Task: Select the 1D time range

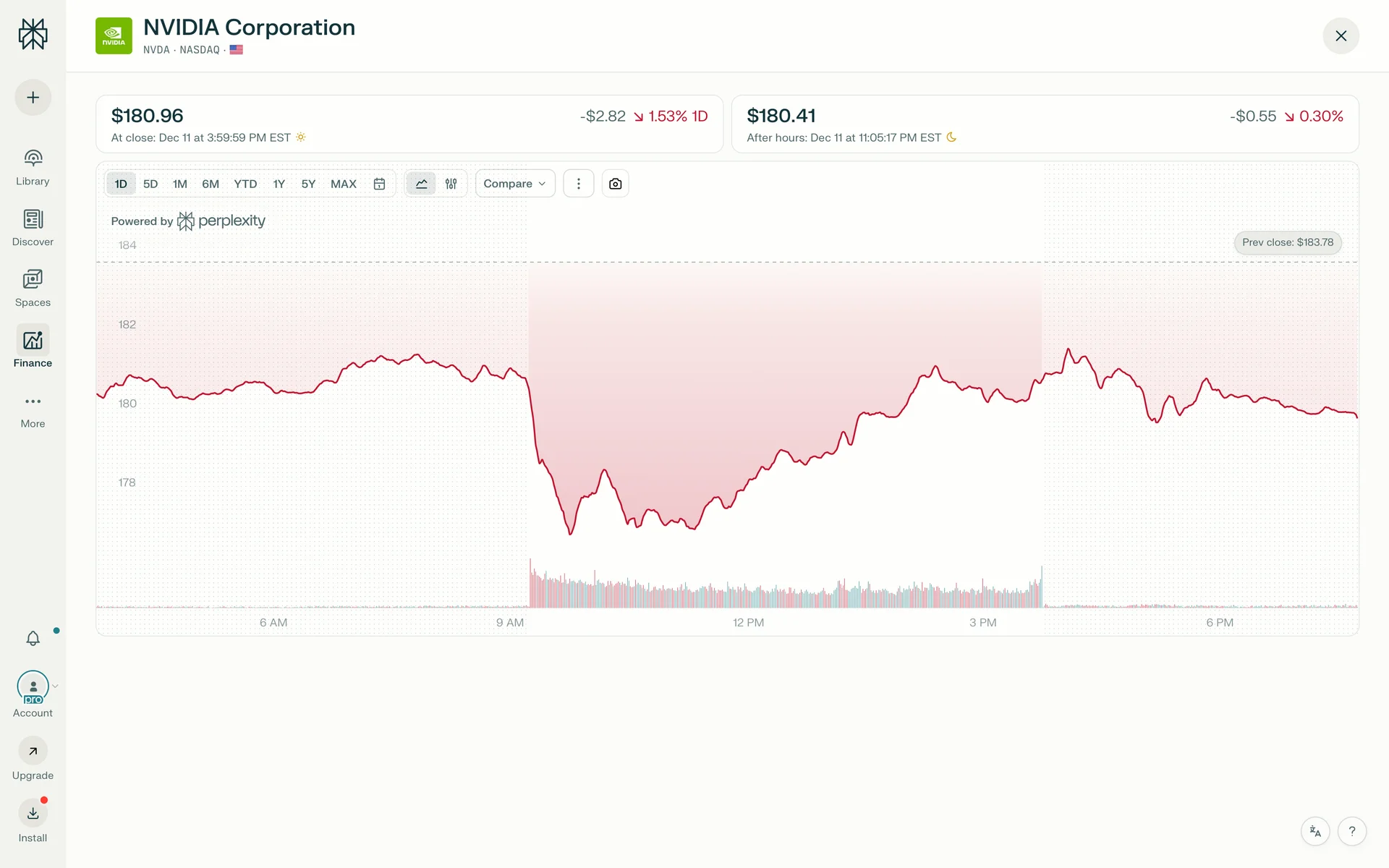Action: [121, 184]
